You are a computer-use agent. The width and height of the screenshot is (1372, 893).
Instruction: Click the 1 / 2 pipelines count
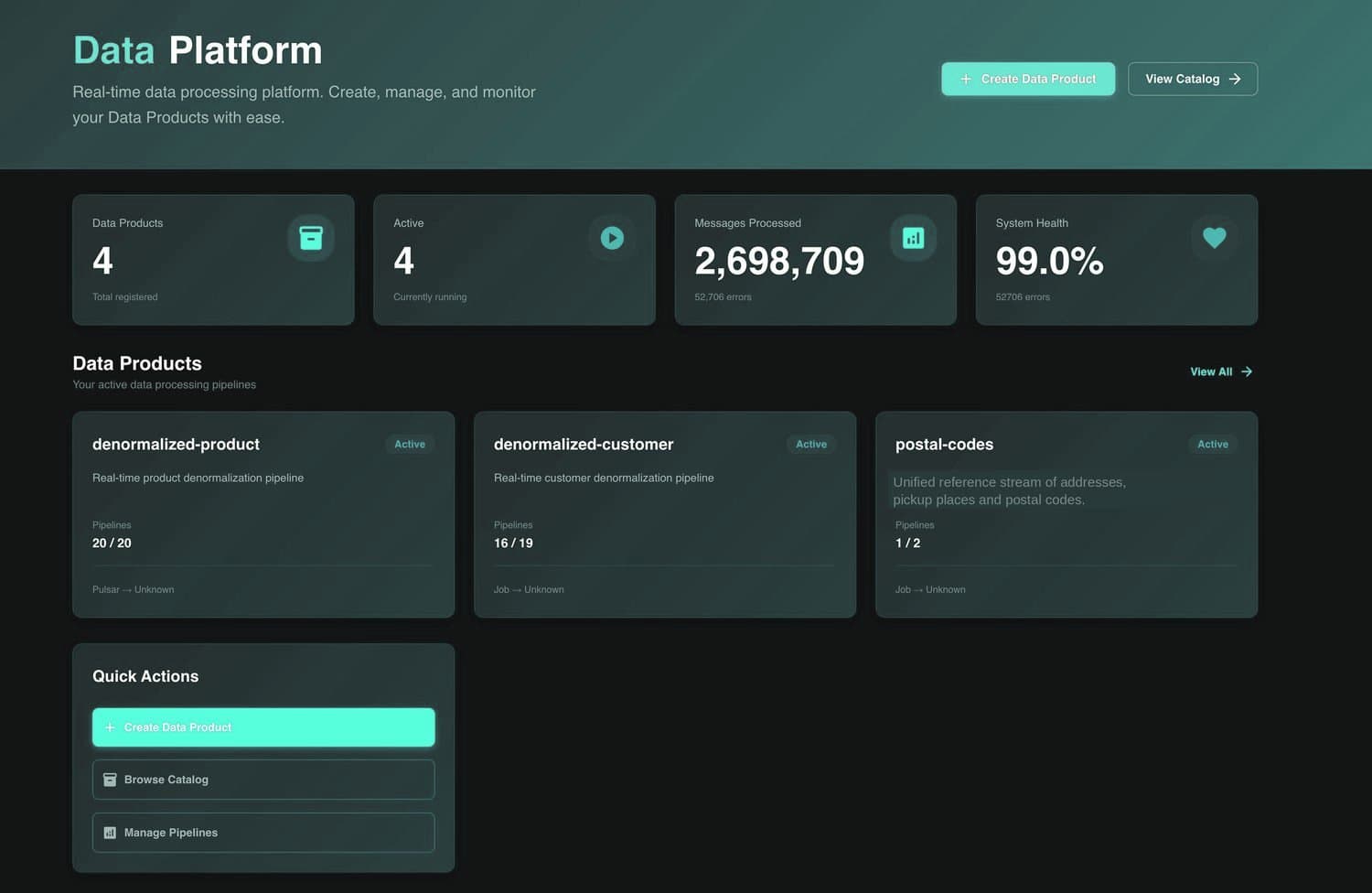(907, 543)
